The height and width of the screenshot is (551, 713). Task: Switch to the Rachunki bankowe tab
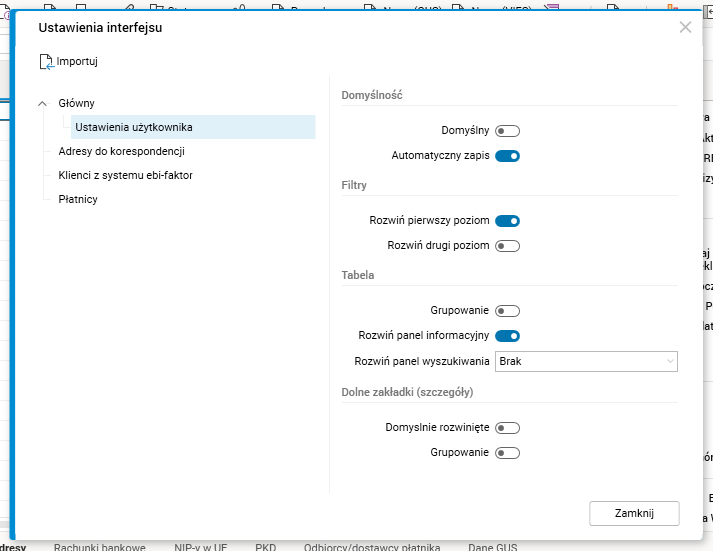coord(100,547)
